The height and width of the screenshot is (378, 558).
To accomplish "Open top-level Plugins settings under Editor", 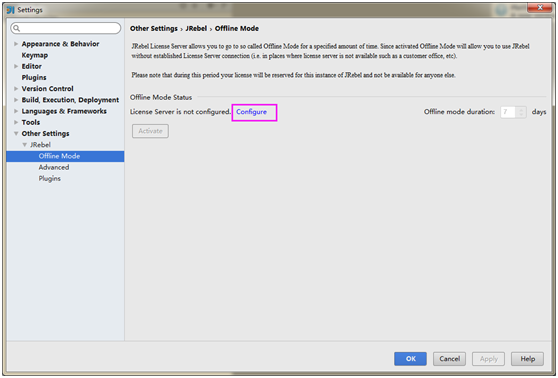I will click(x=34, y=78).
